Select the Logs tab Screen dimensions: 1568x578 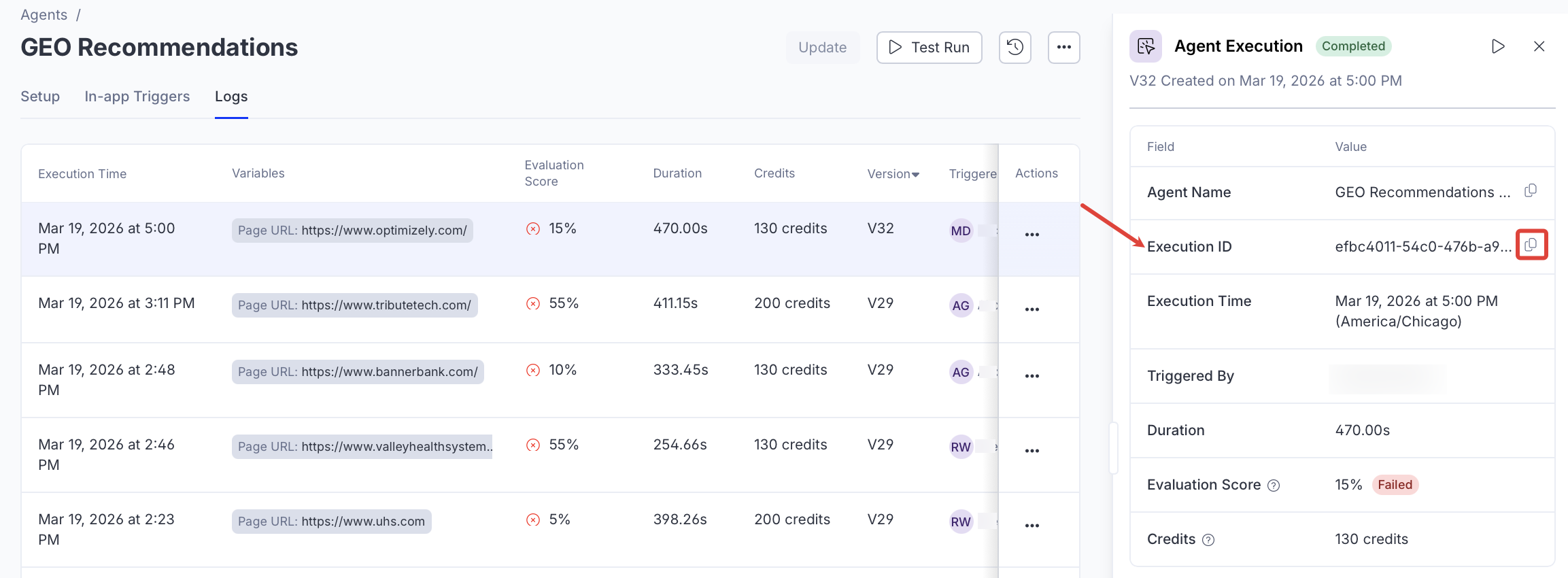(231, 97)
